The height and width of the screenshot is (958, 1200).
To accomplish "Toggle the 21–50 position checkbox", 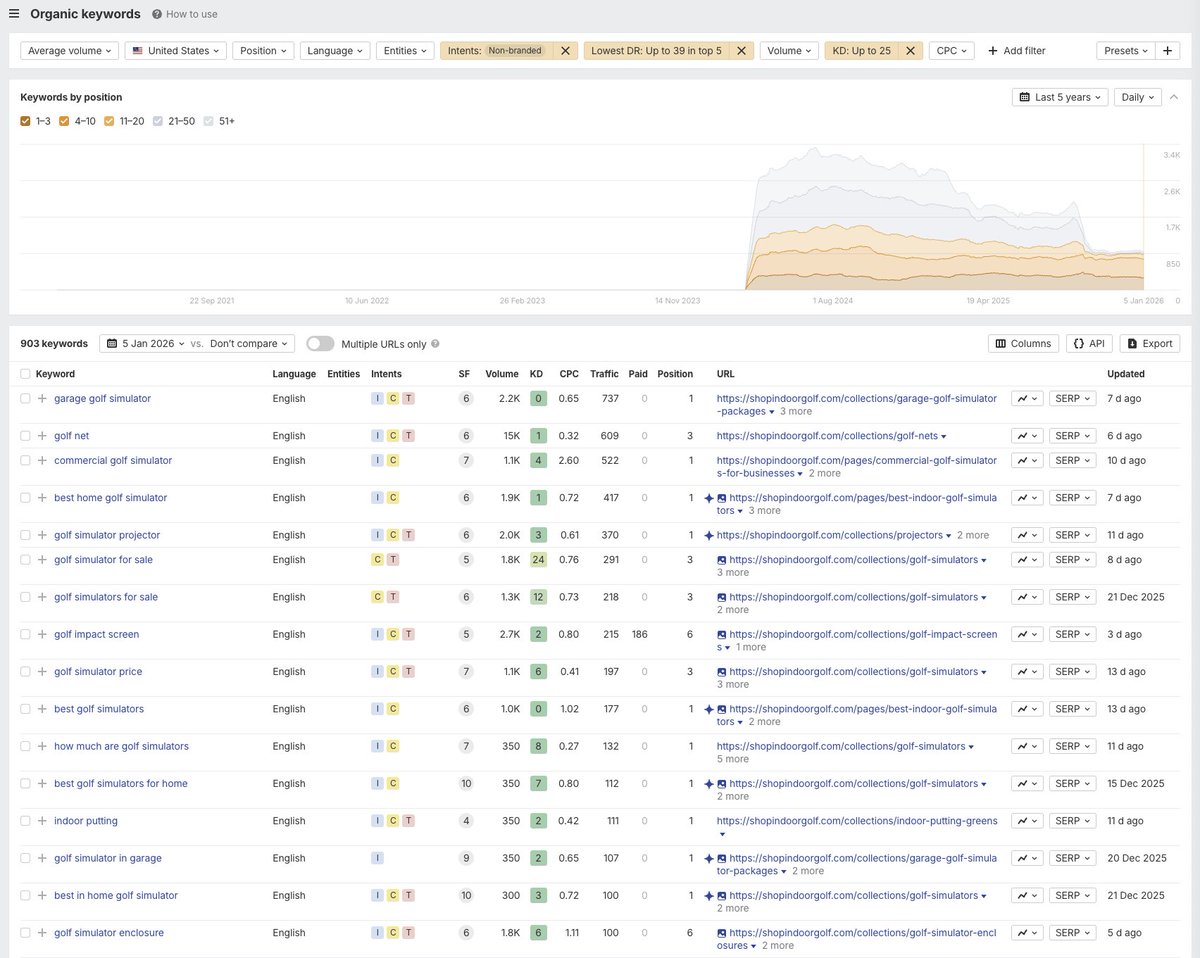I will click(158, 121).
